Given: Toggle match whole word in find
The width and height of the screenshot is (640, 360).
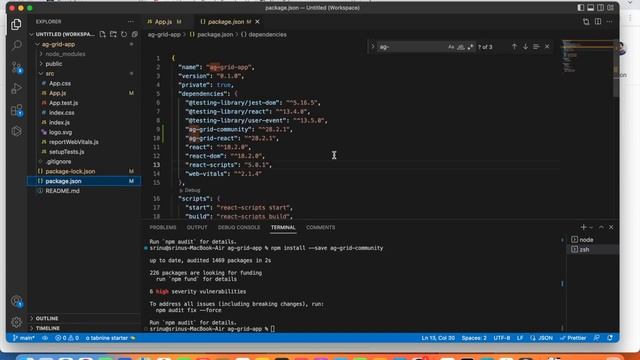Looking at the screenshot, I should (x=460, y=47).
